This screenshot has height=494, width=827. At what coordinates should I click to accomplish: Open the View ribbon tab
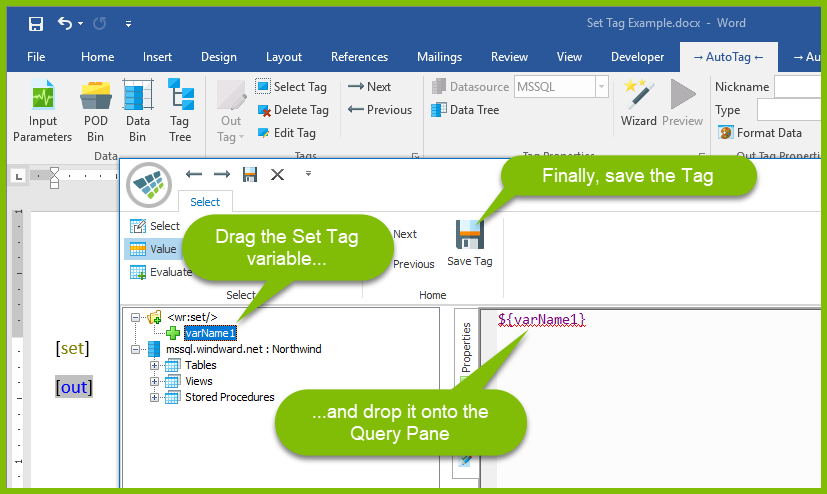pyautogui.click(x=569, y=57)
